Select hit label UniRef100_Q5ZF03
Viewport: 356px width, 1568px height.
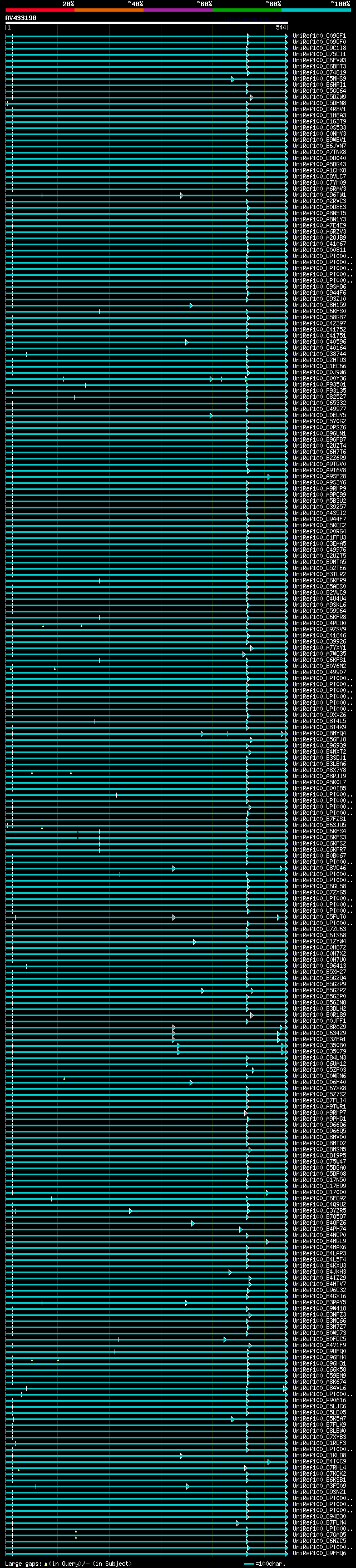click(x=319, y=1070)
